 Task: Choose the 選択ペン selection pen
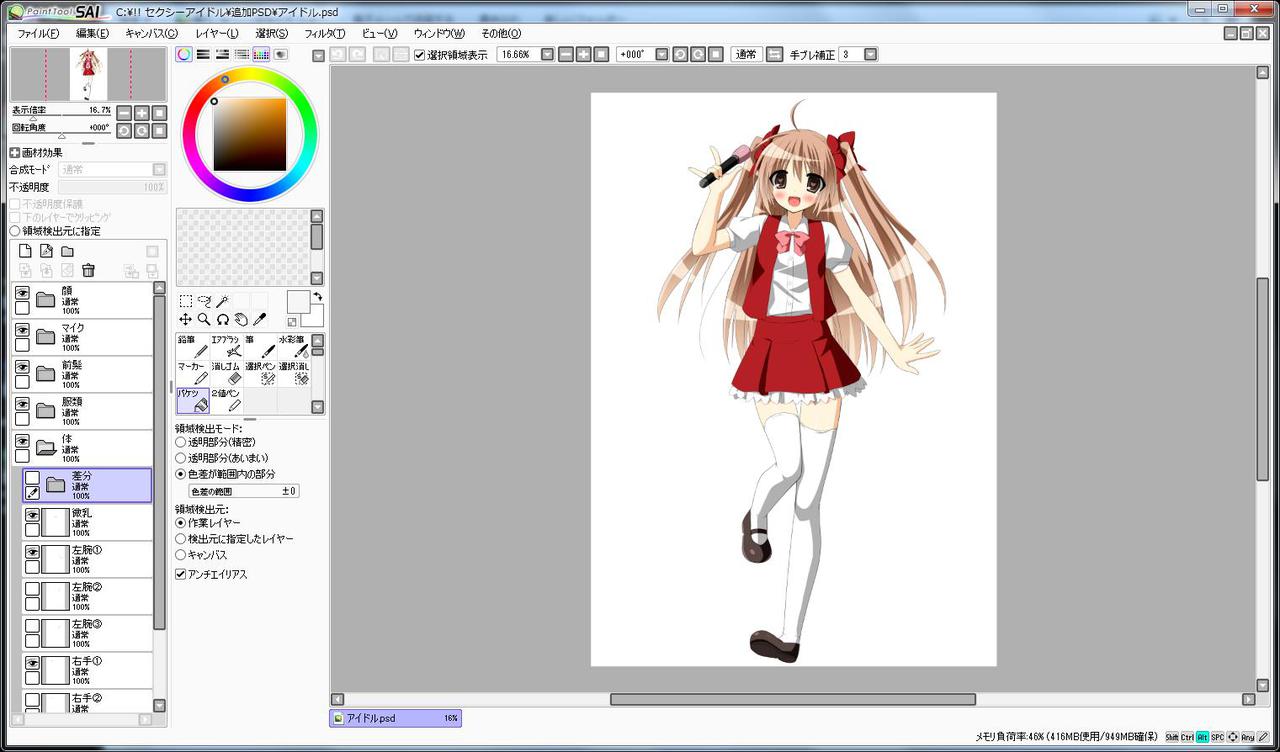point(259,373)
